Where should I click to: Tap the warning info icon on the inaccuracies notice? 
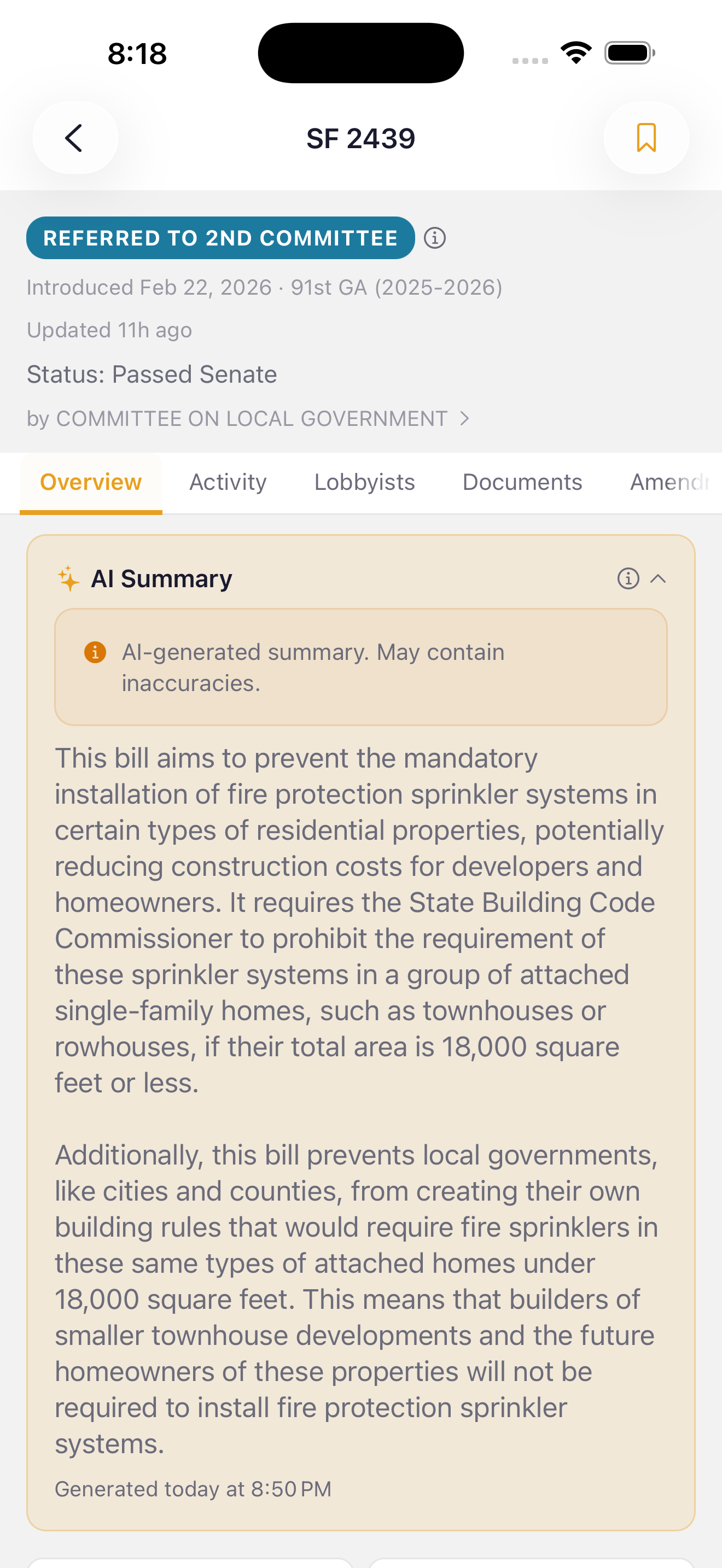click(96, 652)
